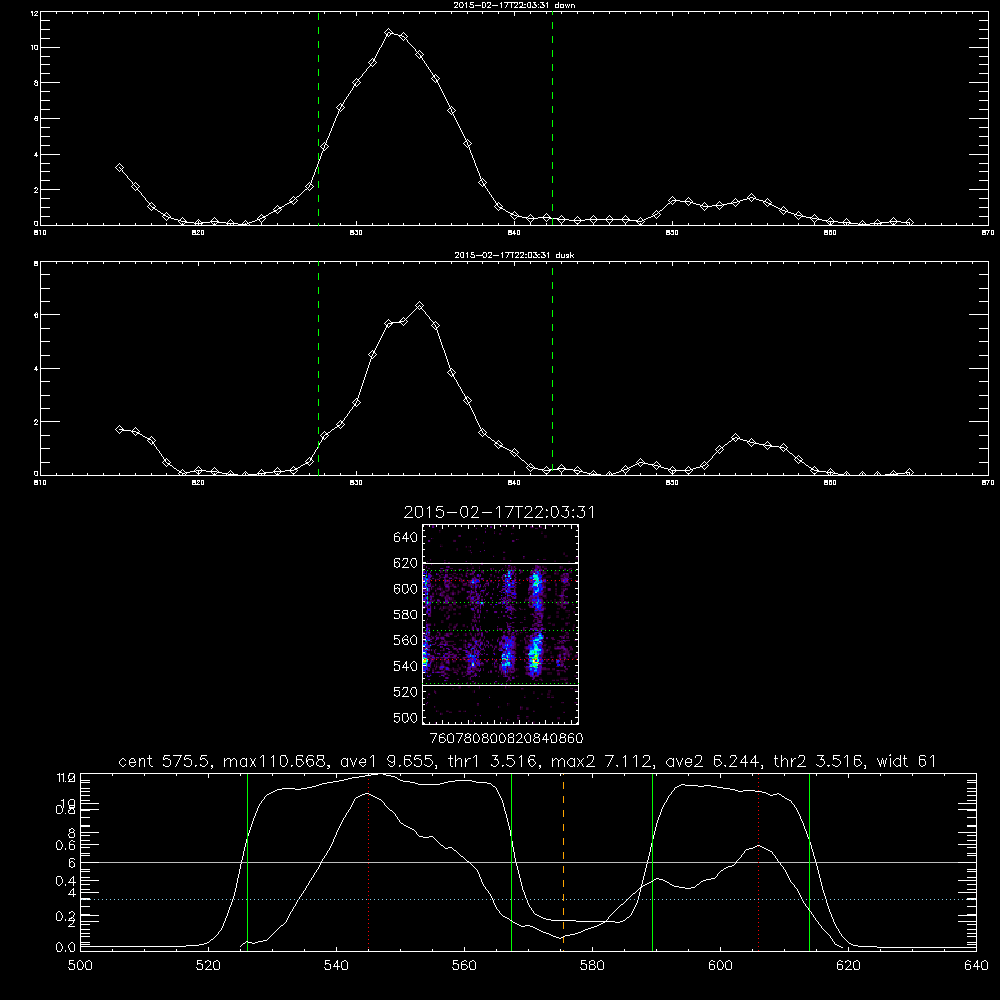Click the dawn plot title text
This screenshot has width=1000, height=1000.
click(x=514, y=5)
